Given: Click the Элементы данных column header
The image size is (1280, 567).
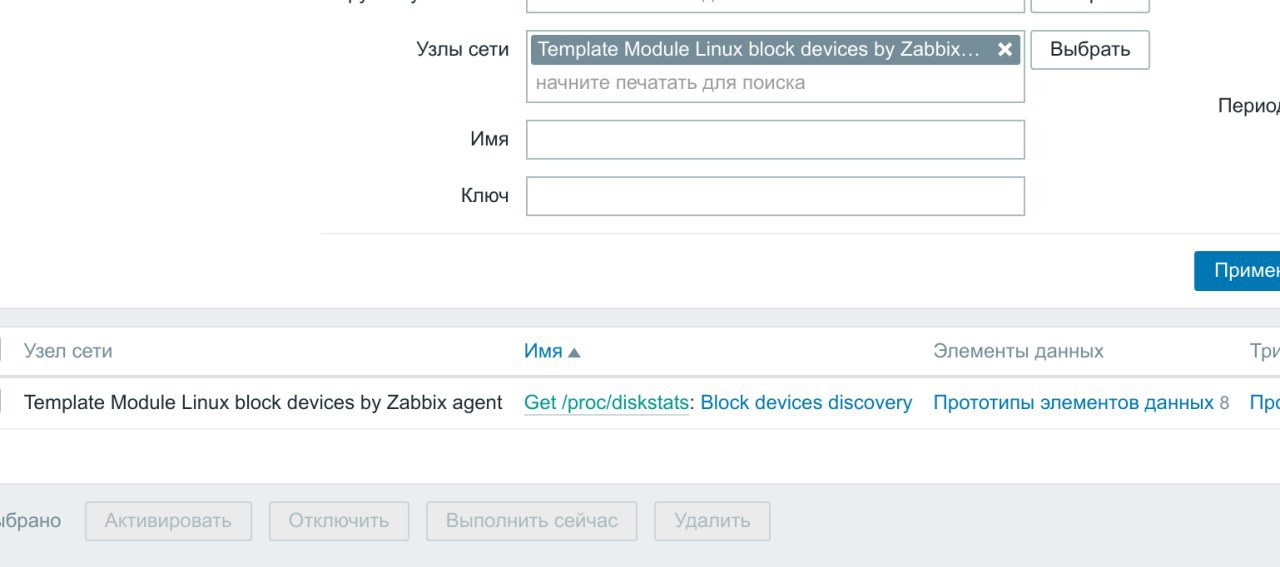Looking at the screenshot, I should [1018, 351].
